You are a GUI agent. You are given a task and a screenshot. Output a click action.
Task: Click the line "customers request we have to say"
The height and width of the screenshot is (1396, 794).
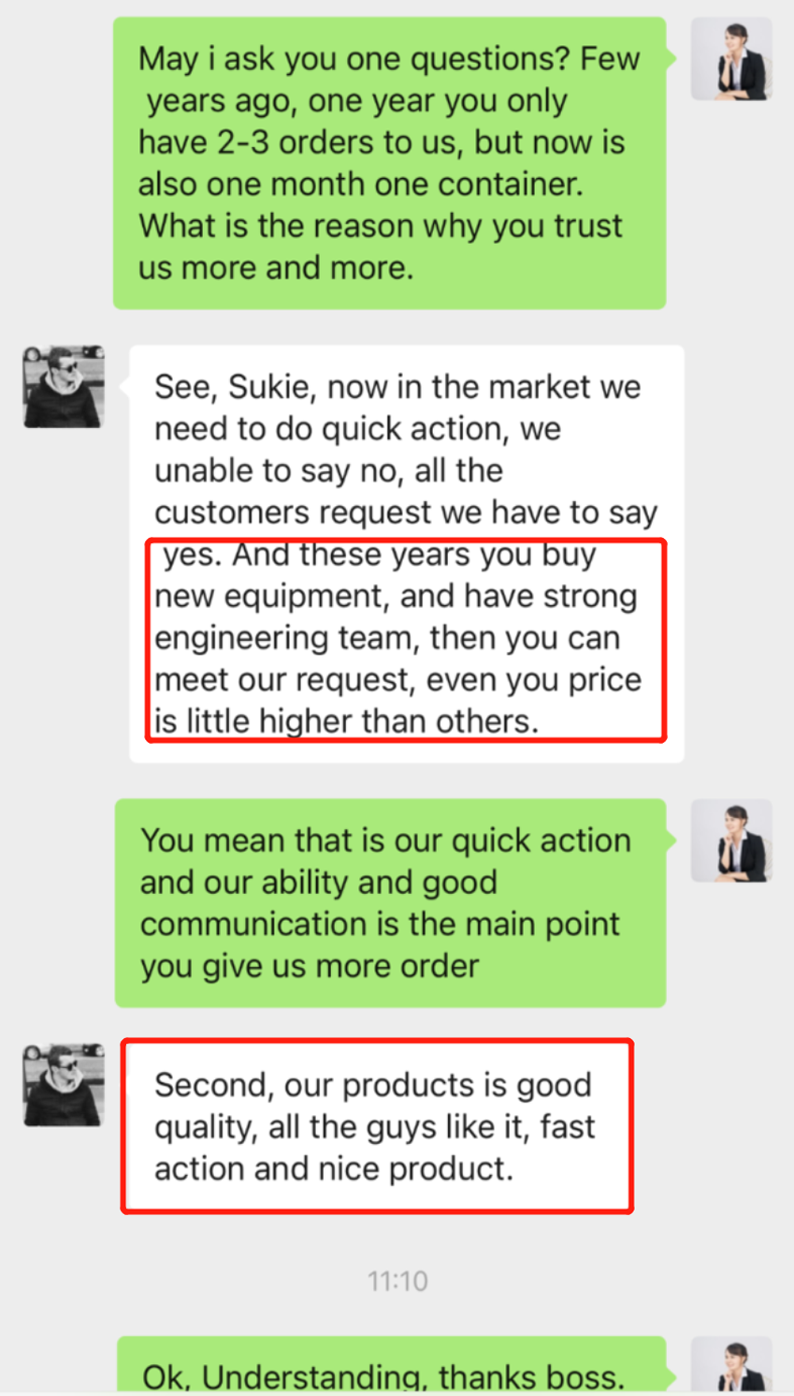click(406, 513)
